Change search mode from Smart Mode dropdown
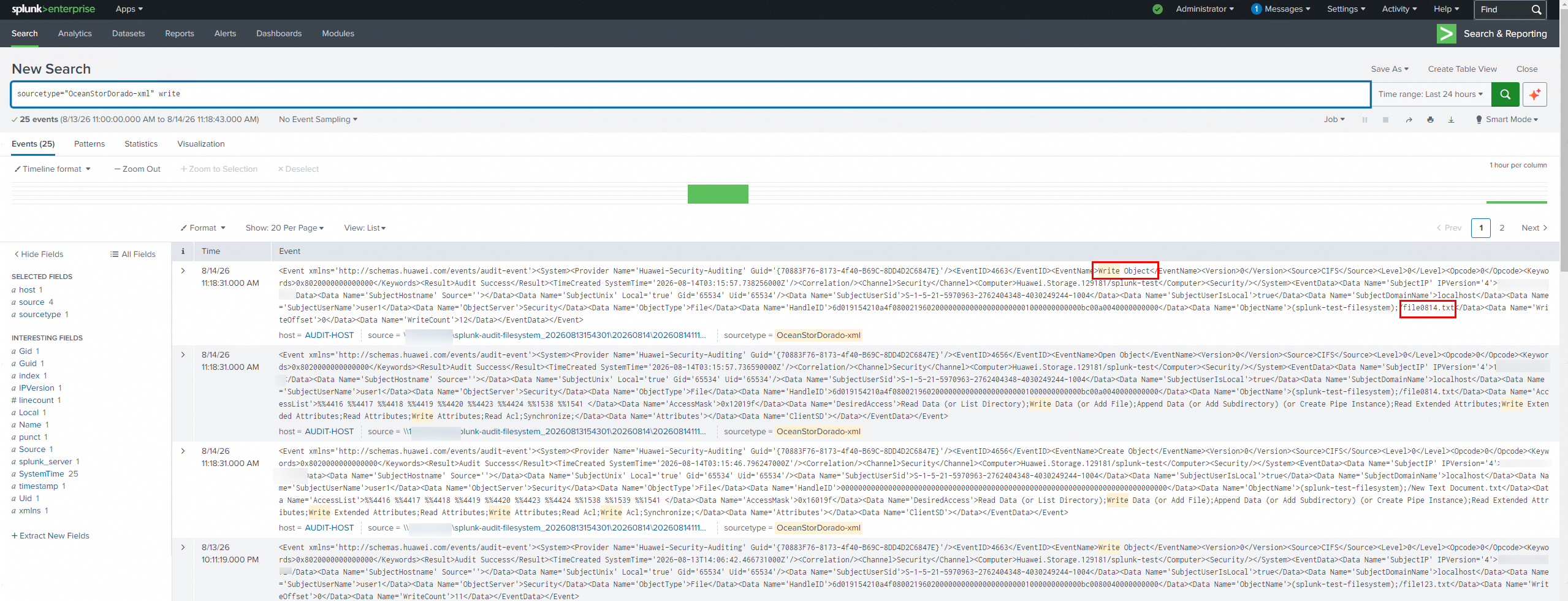 pyautogui.click(x=1507, y=120)
